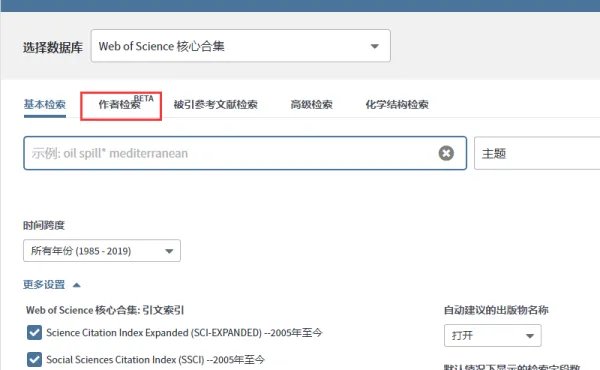Uncheck Science Citation Index Expanded (SCI-EXPANDED)
Image resolution: width=600 pixels, height=370 pixels.
pos(34,333)
